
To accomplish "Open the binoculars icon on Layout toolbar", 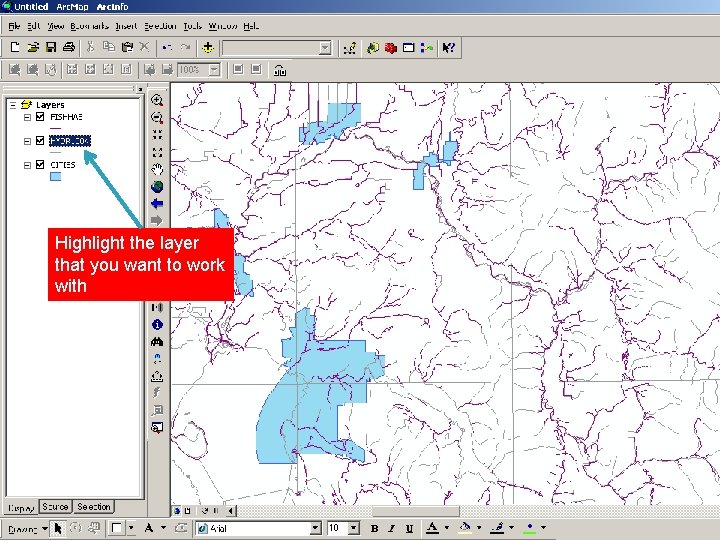I will 280,70.
